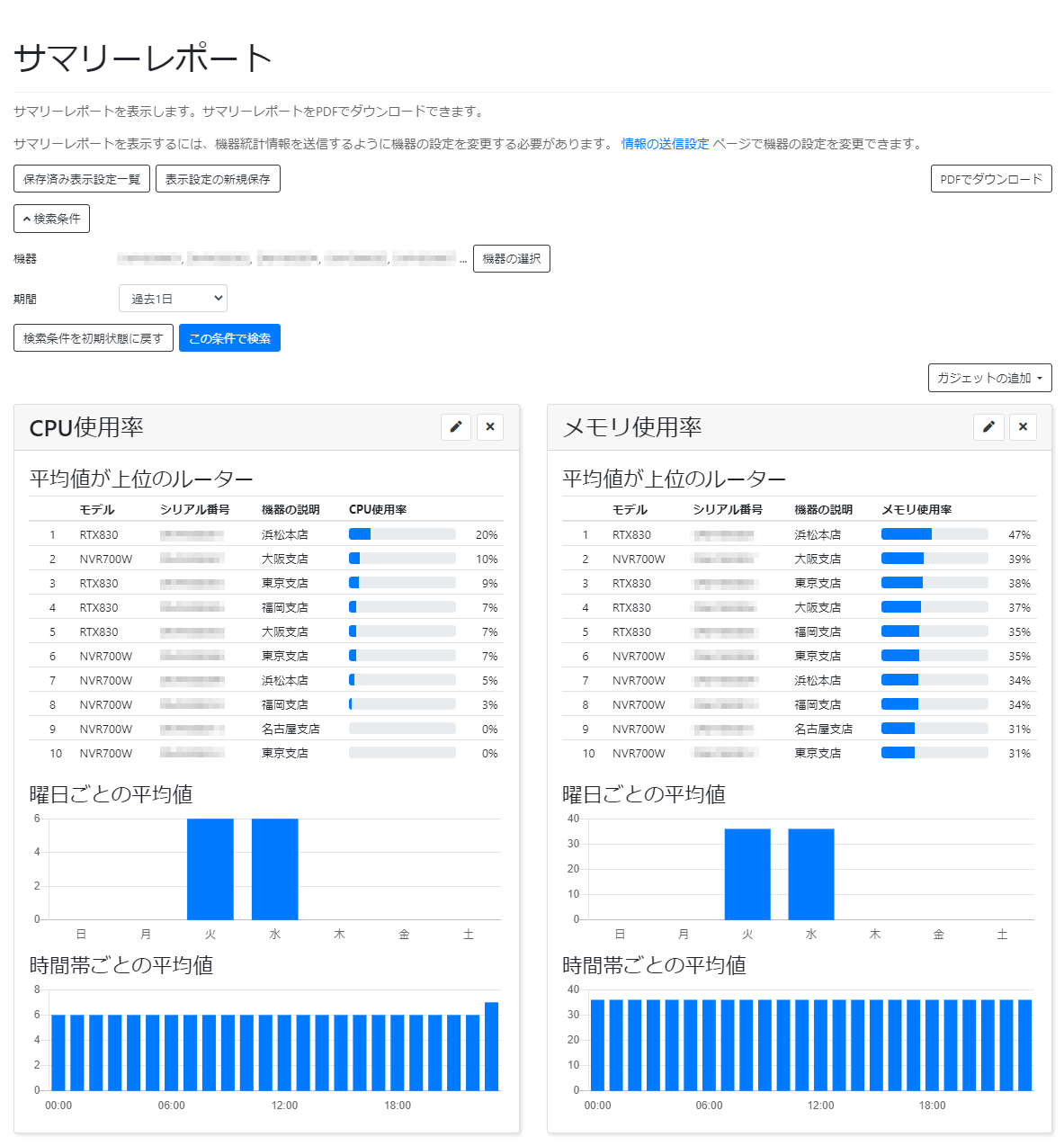Edit the CPU使用率 gadget with pencil icon

coord(456,427)
